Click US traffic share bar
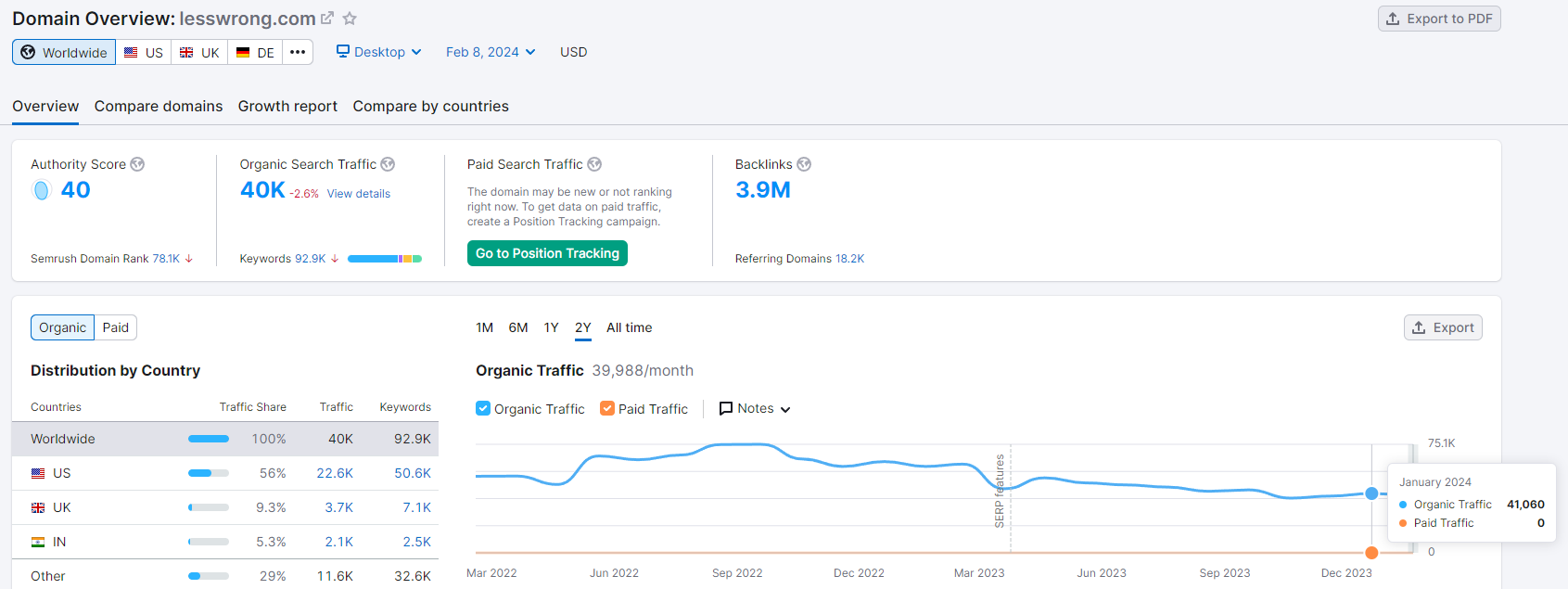 (x=209, y=473)
